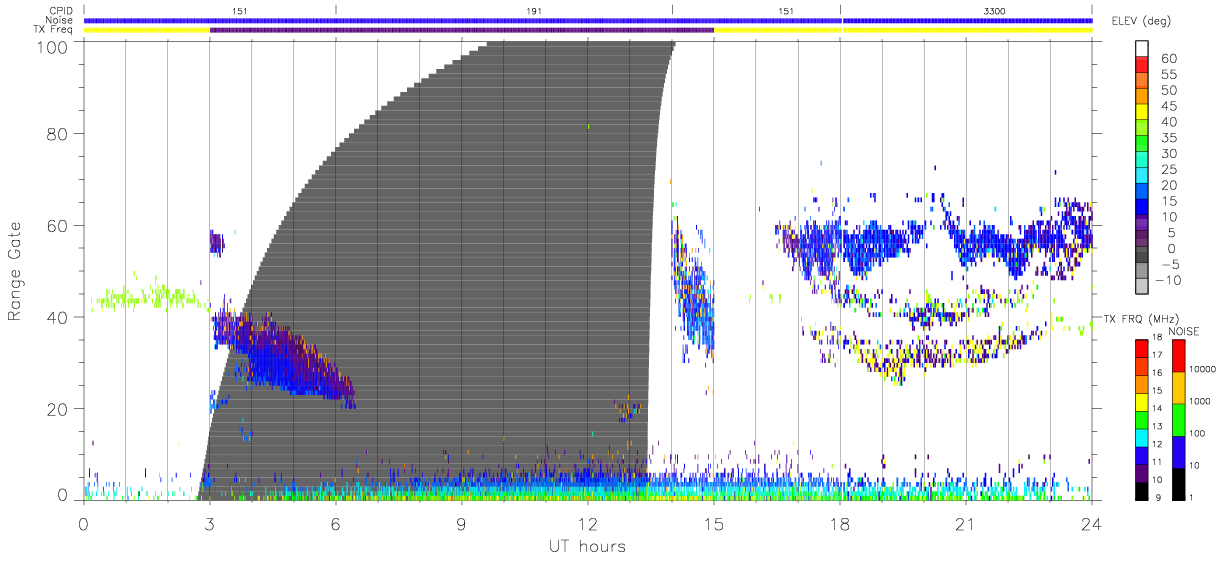Screen dimensions: 1228x567
Task: Click x-axis tick label "24"
Action: click(x=1091, y=523)
